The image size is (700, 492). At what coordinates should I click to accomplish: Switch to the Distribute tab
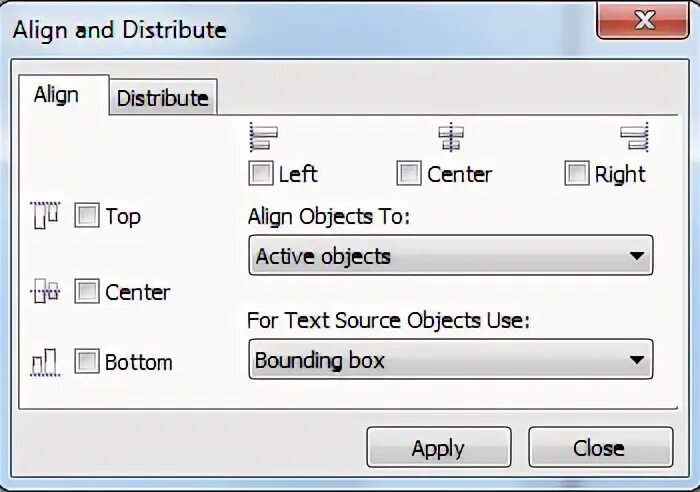point(162,98)
